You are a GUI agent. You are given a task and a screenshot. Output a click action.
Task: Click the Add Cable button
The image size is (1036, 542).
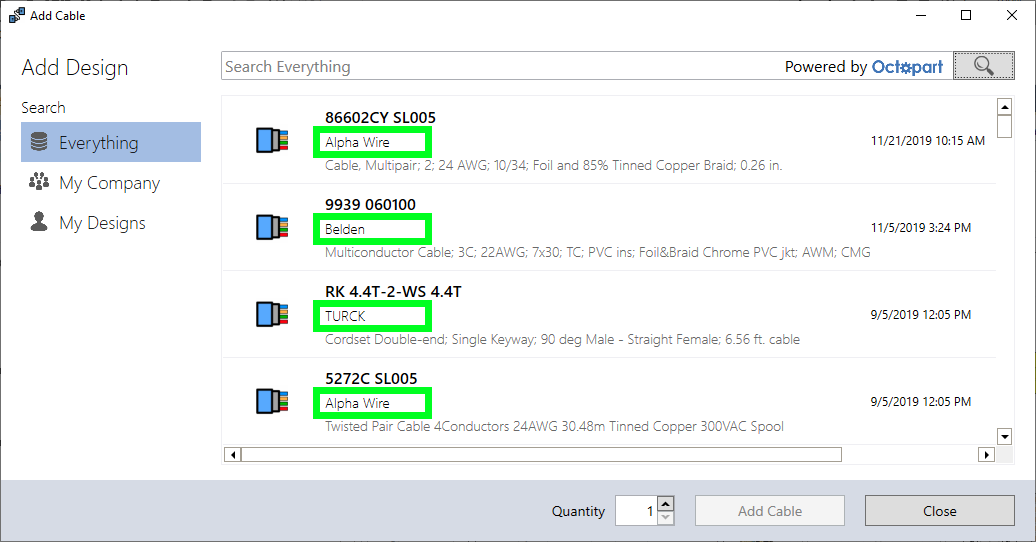point(770,511)
